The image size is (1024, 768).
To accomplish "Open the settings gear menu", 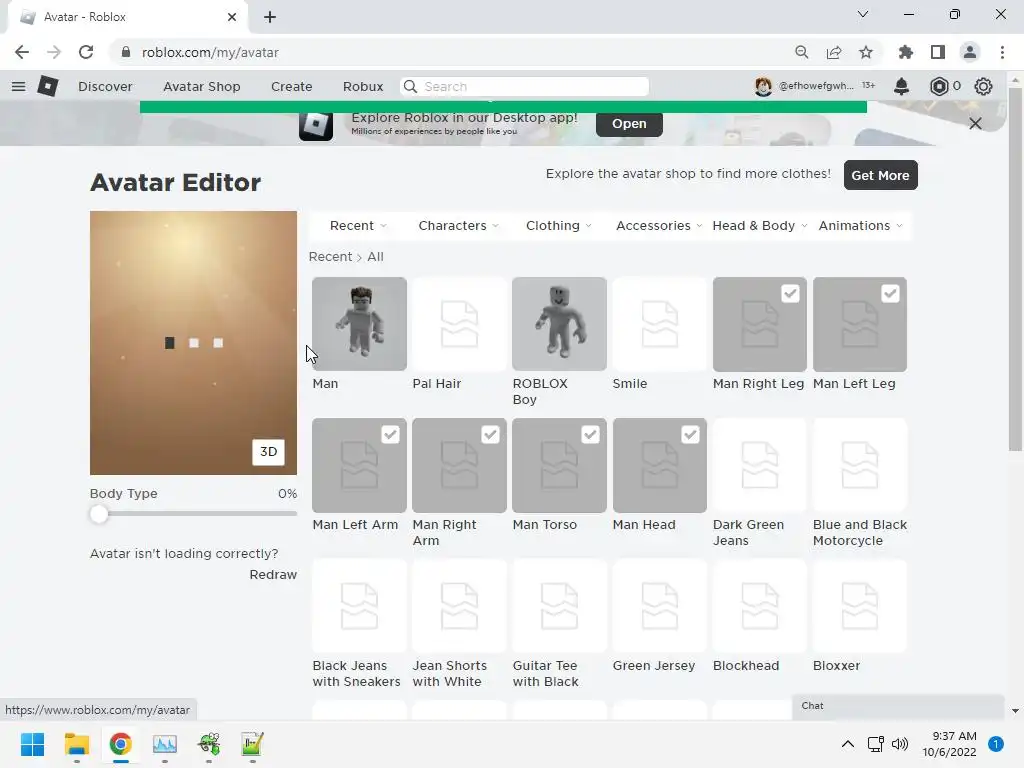I will tap(983, 86).
